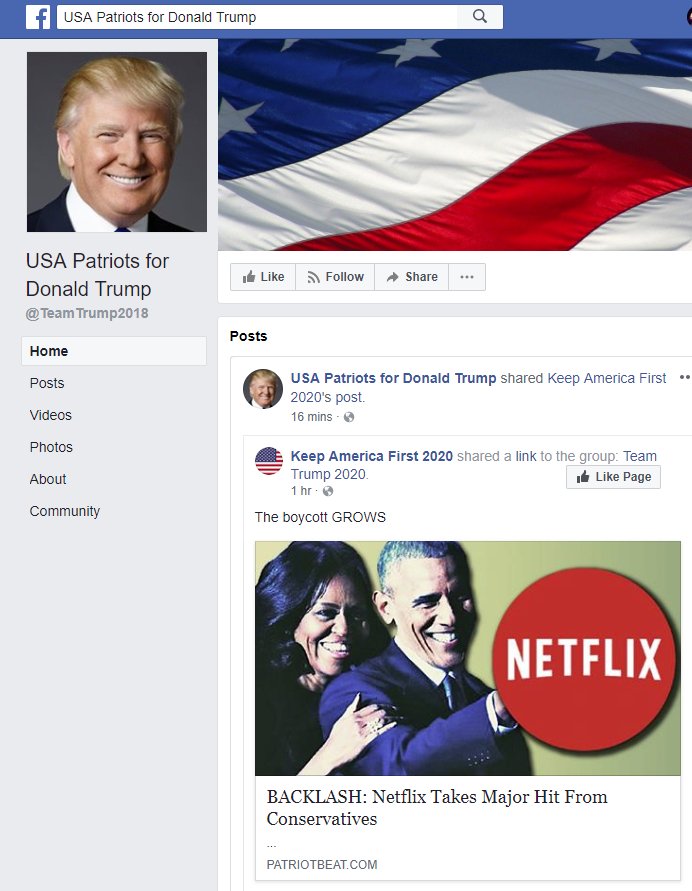
Task: Open the Keep America First 2020's post link
Action: click(x=478, y=387)
